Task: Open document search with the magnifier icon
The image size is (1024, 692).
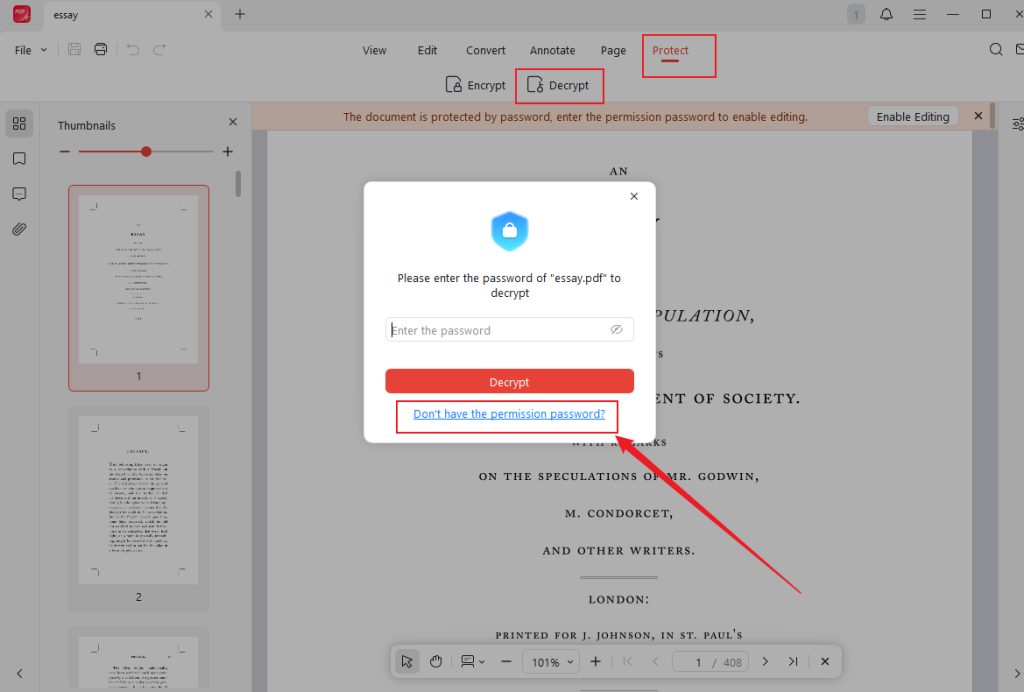Action: pyautogui.click(x=995, y=48)
